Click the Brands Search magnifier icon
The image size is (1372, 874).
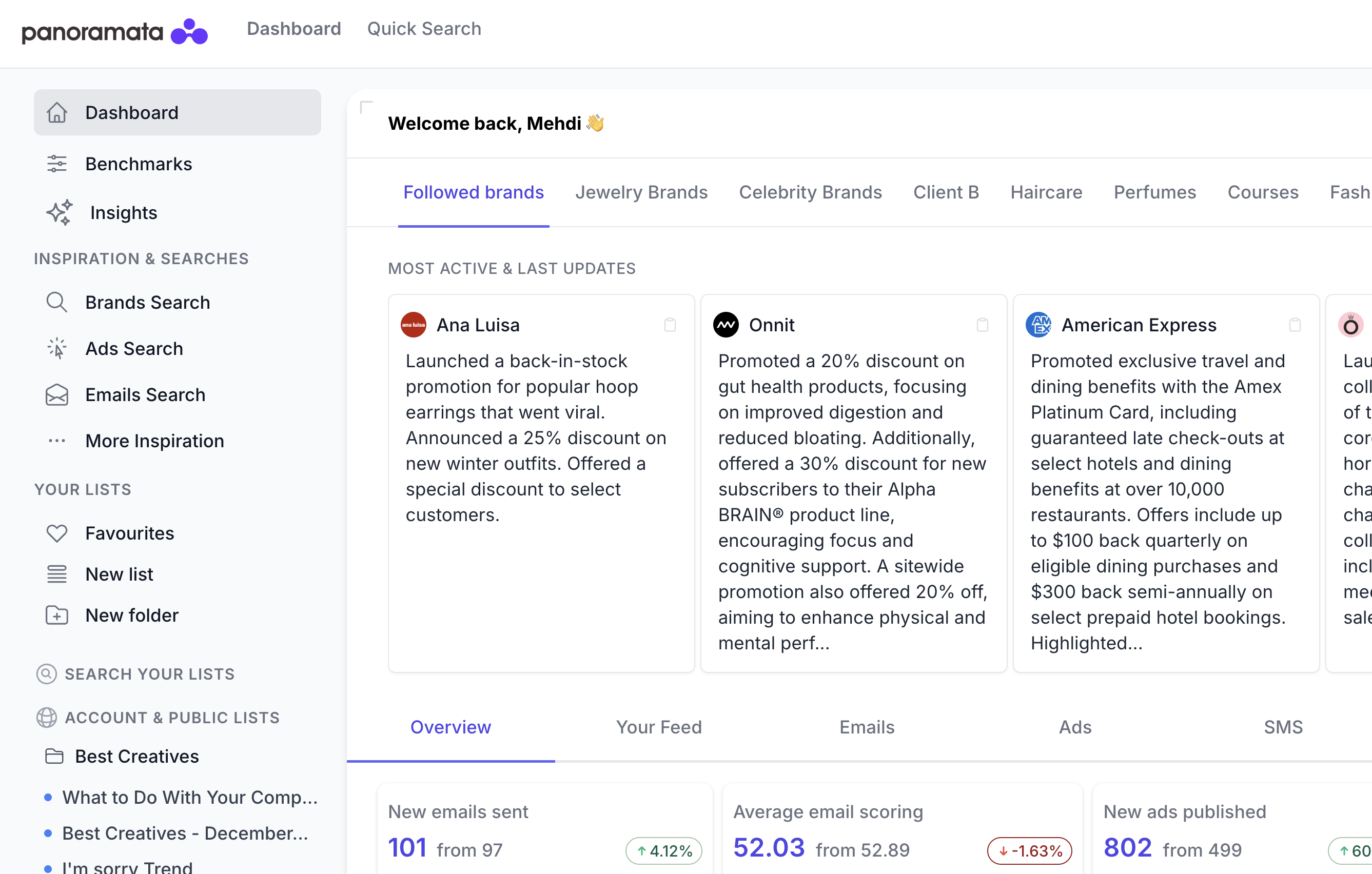(x=56, y=303)
